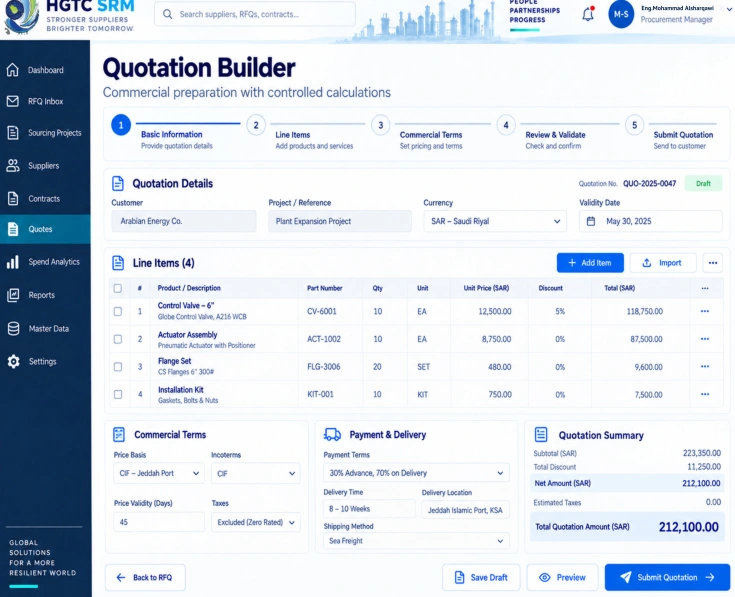Go to step 3 Commercial Terms
735x597 pixels.
click(x=381, y=125)
